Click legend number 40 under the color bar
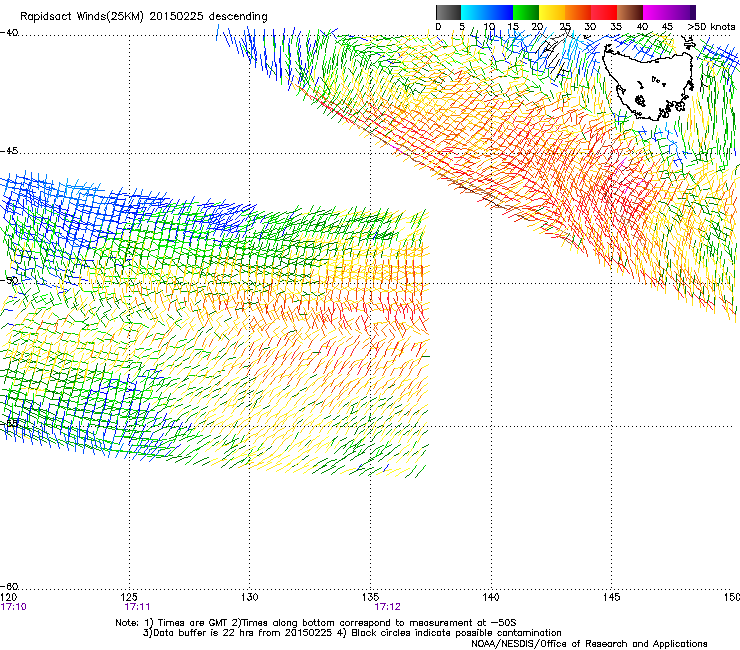740x650 pixels. click(642, 27)
